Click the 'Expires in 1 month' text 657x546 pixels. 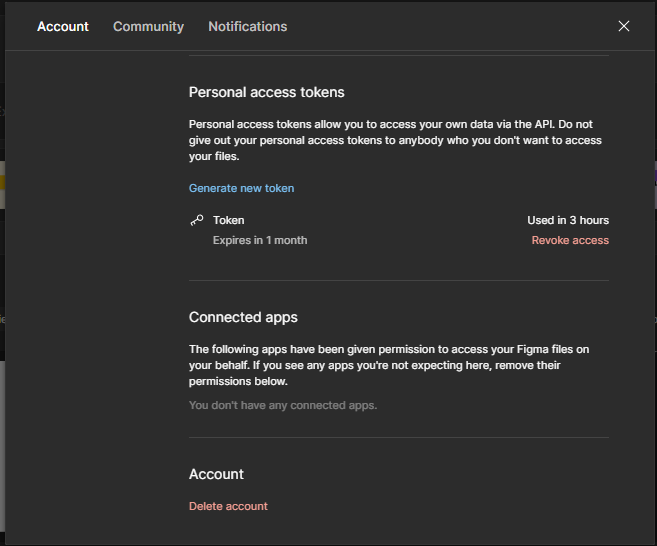pyautogui.click(x=260, y=240)
